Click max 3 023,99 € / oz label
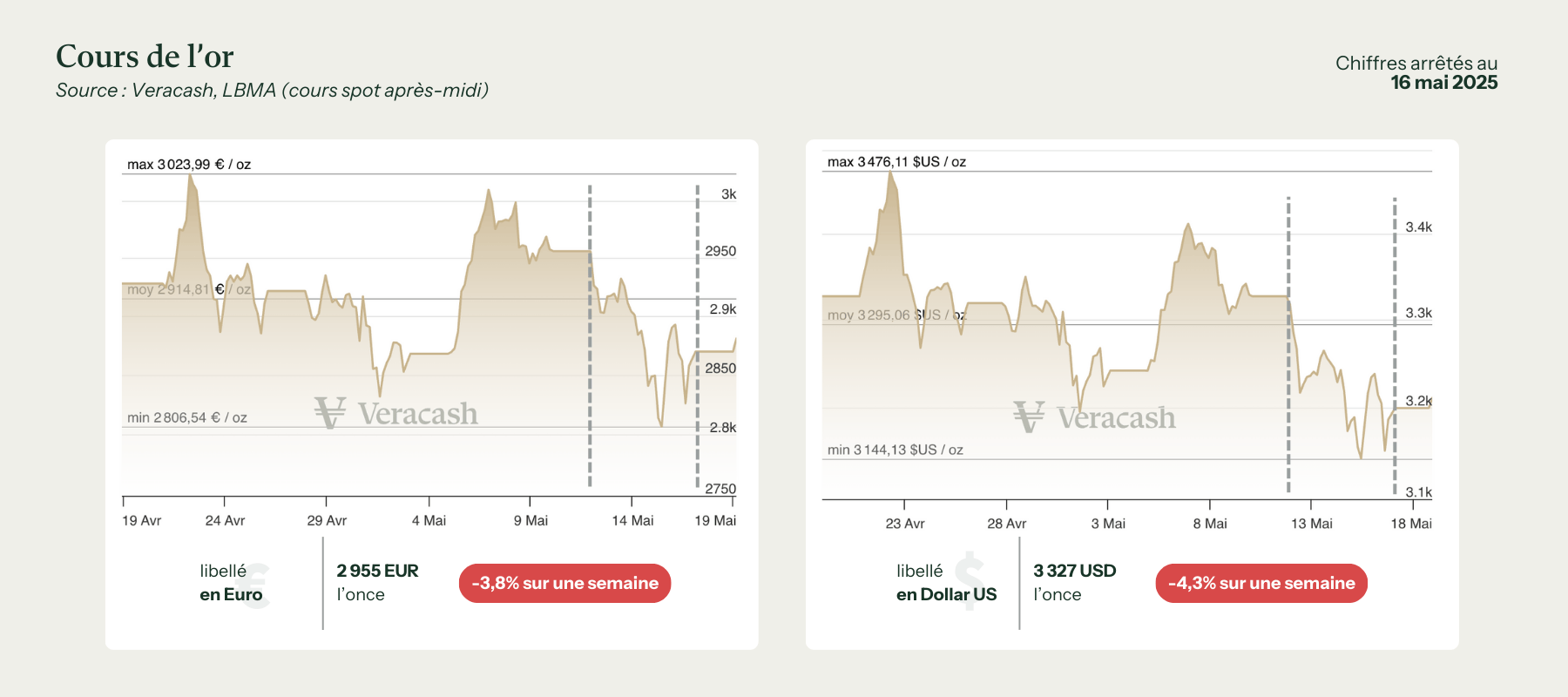Viewport: 1568px width, 697px height. pyautogui.click(x=189, y=165)
